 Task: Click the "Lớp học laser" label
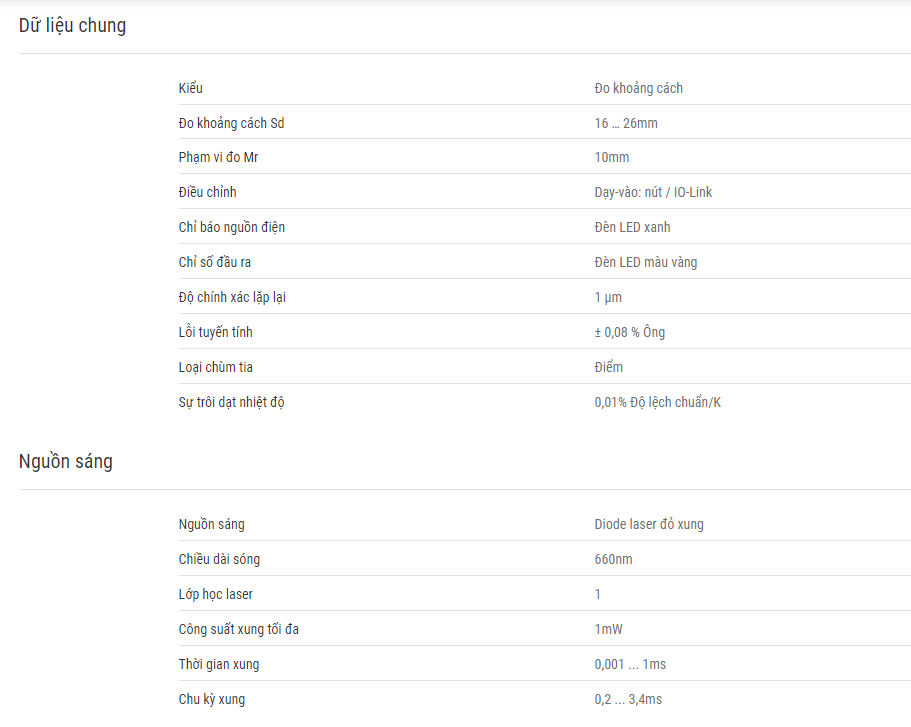(x=216, y=595)
